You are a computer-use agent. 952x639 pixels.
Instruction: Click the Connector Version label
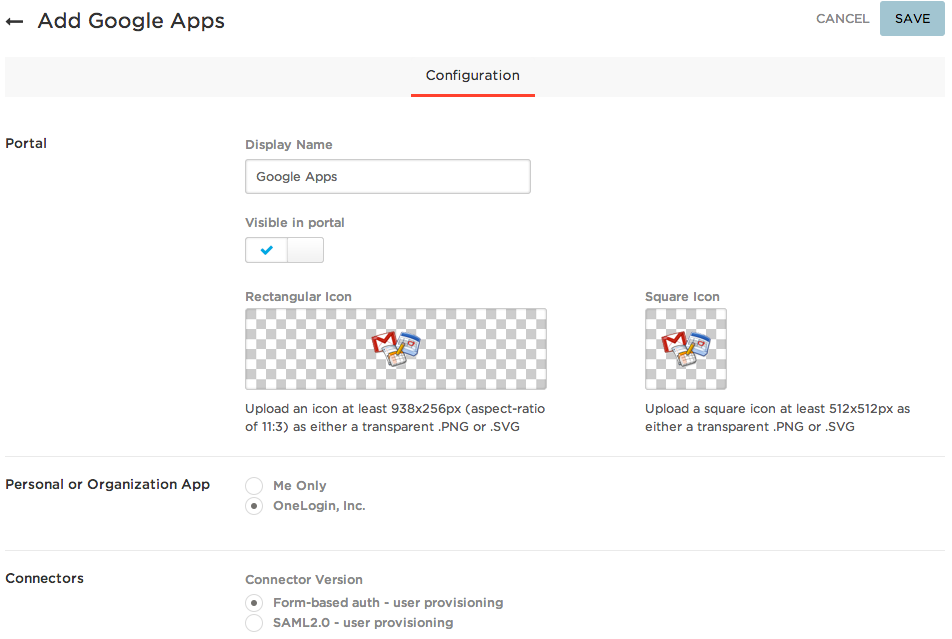click(x=304, y=579)
